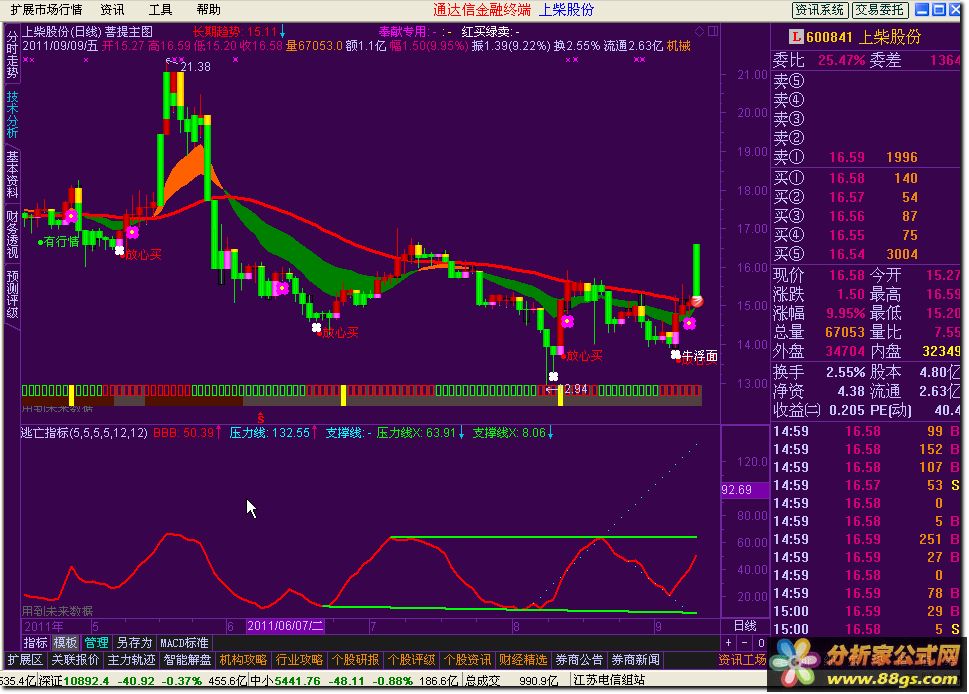Open the 工具 menu

point(160,9)
